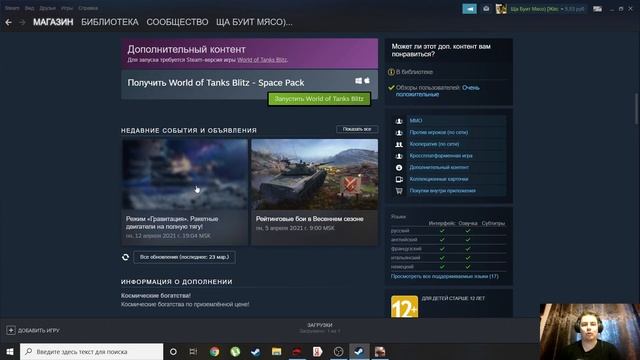Click Кооператив (по сети) link
The width and height of the screenshot is (640, 360).
pyautogui.click(x=434, y=144)
